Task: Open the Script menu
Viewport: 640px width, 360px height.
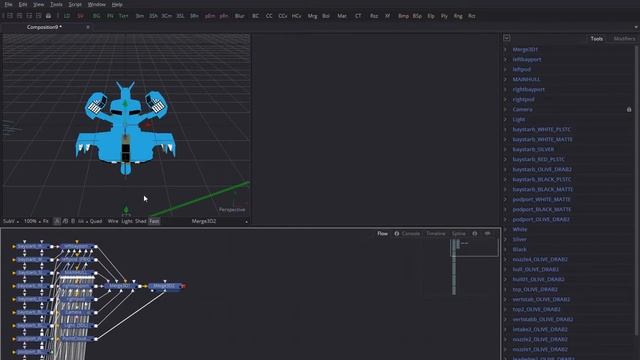Action: pyautogui.click(x=75, y=4)
